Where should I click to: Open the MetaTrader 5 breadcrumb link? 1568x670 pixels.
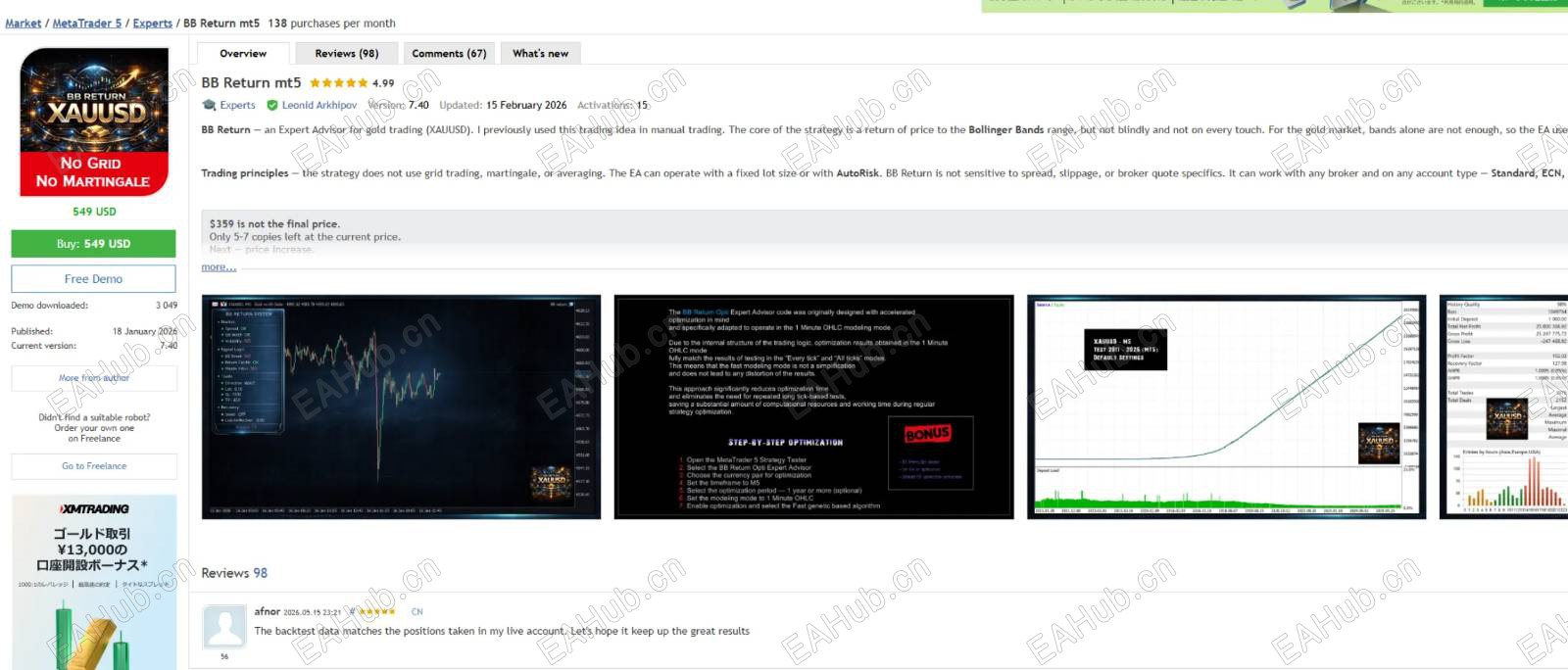(87, 24)
